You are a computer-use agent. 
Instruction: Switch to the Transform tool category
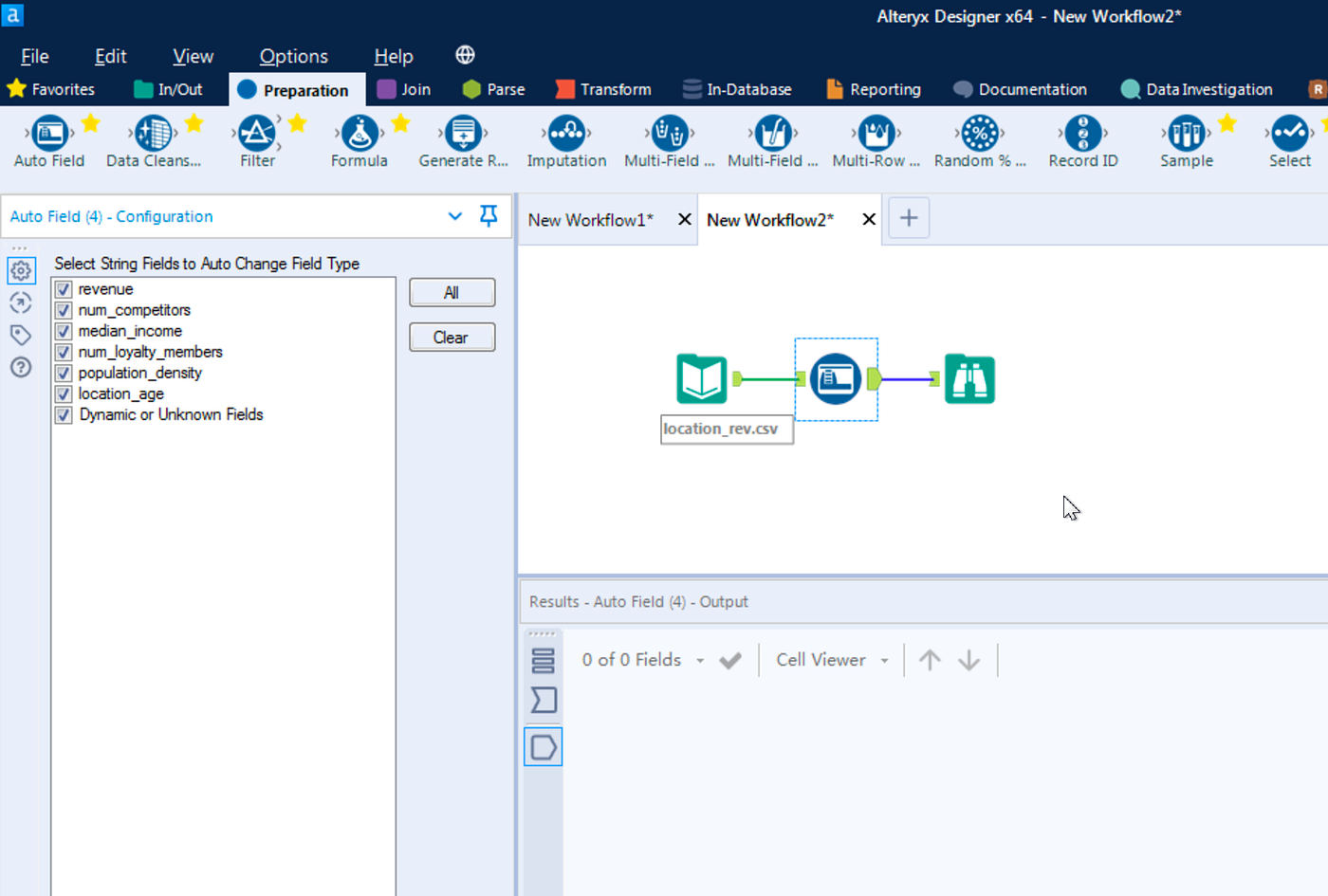pos(603,89)
